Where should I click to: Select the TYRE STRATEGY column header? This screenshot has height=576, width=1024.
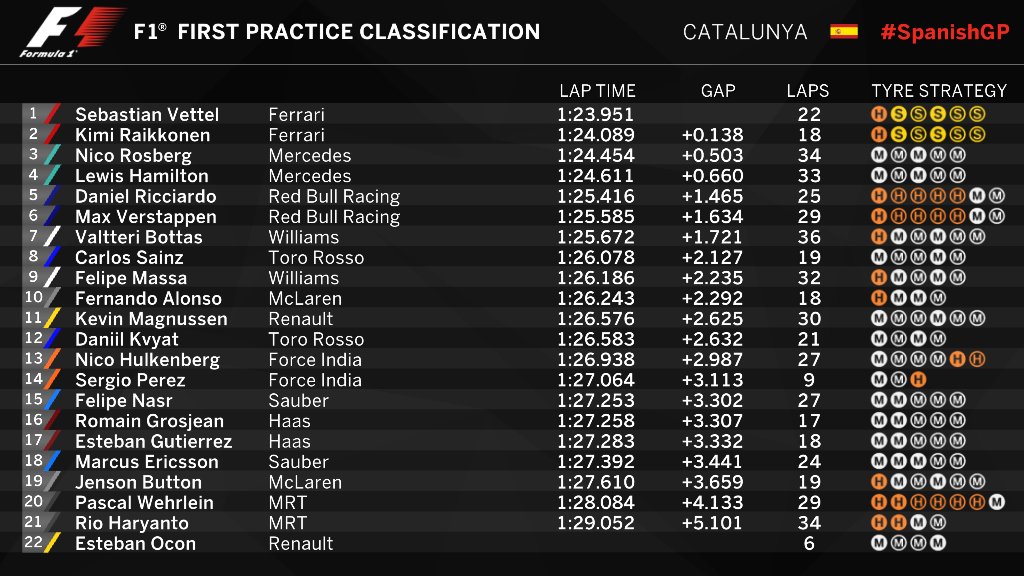pyautogui.click(x=939, y=91)
